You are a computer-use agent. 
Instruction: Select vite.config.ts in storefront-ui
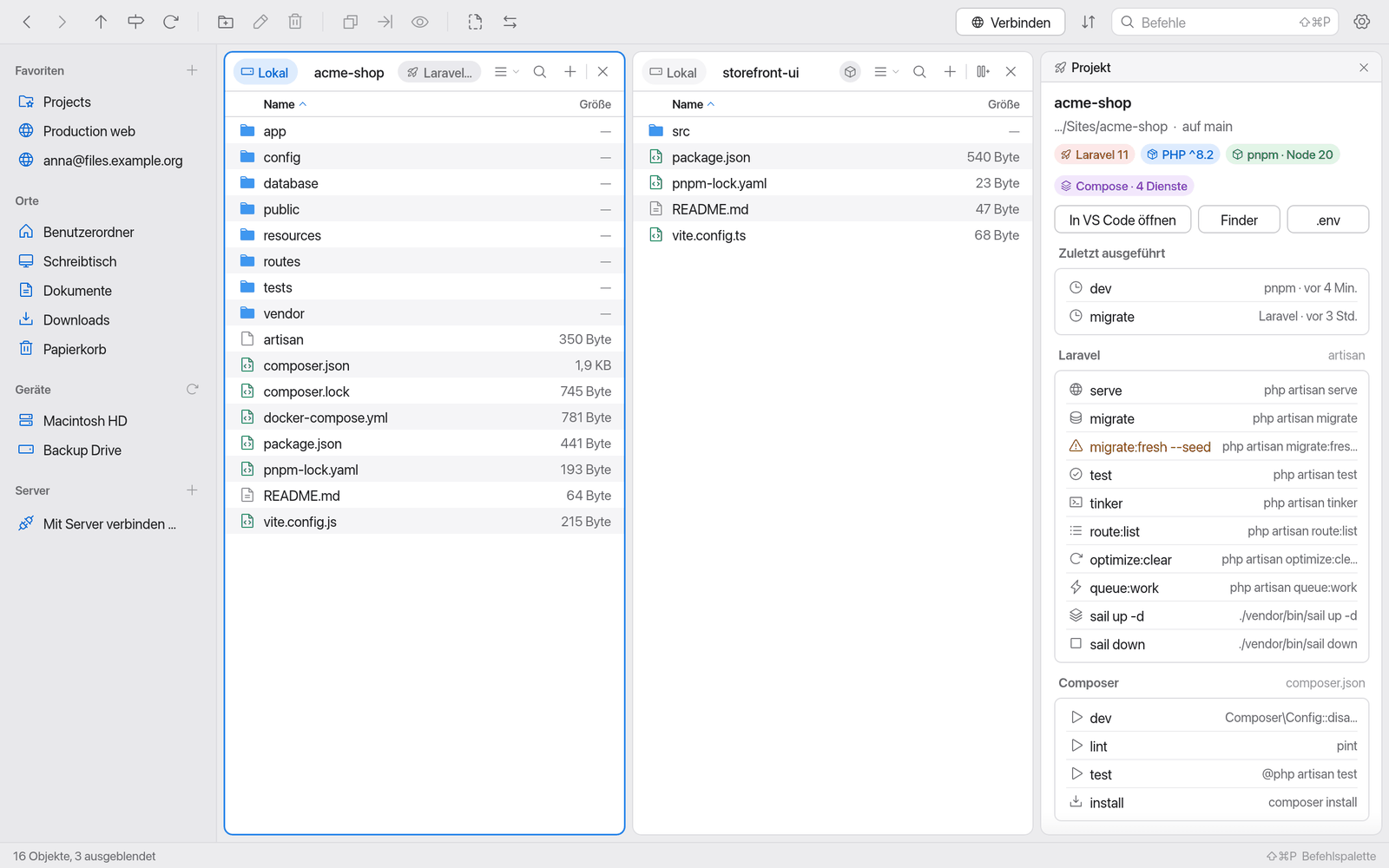click(x=833, y=235)
